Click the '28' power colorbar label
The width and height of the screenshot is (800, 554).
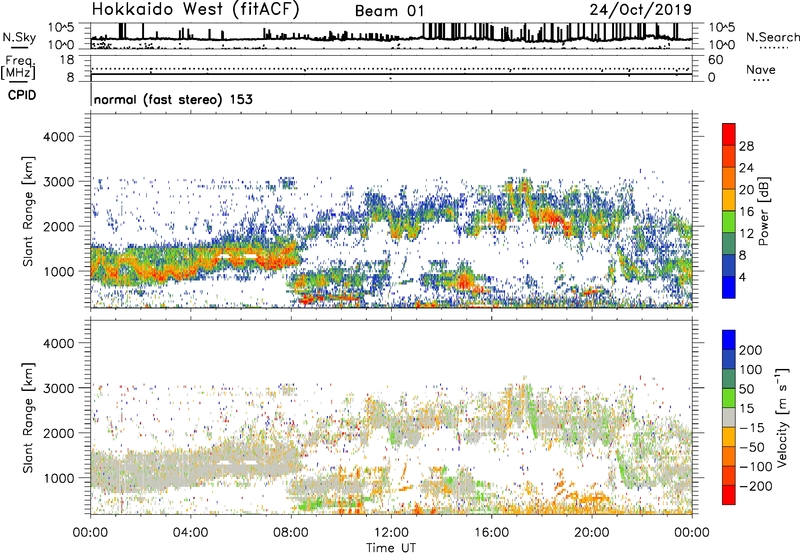[746, 146]
